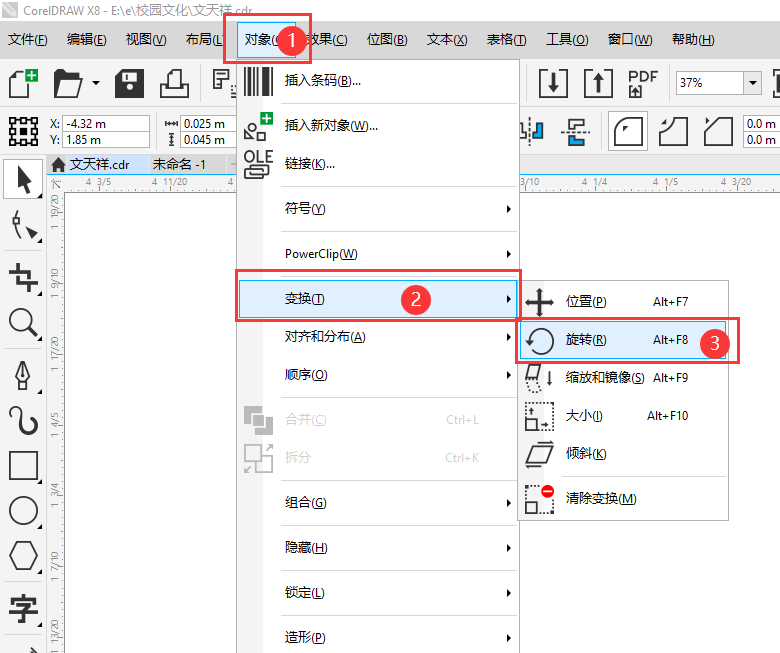Choose 插入新对象(W)... menu entry
Viewport: 780px width, 653px height.
(378, 125)
